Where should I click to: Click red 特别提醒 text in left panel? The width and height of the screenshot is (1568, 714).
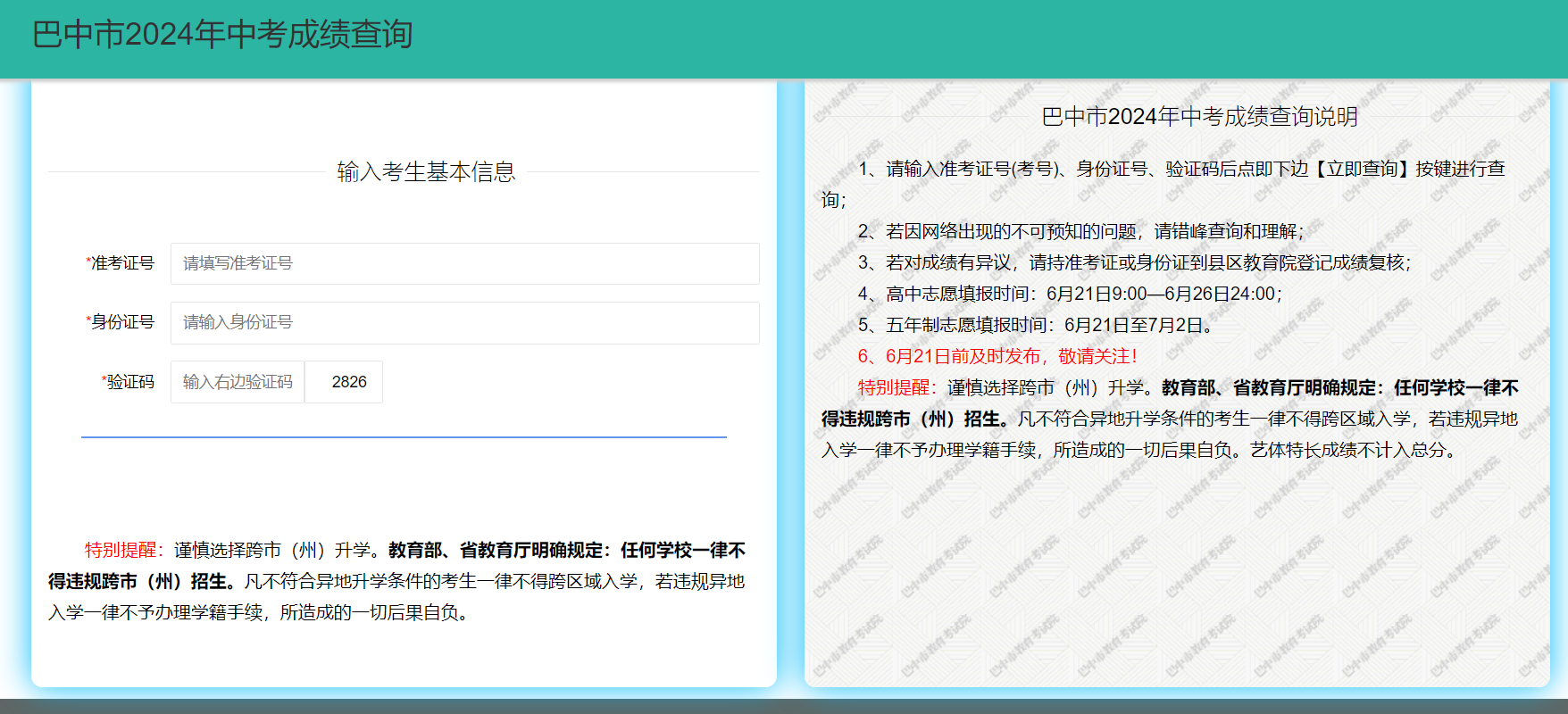coord(121,550)
